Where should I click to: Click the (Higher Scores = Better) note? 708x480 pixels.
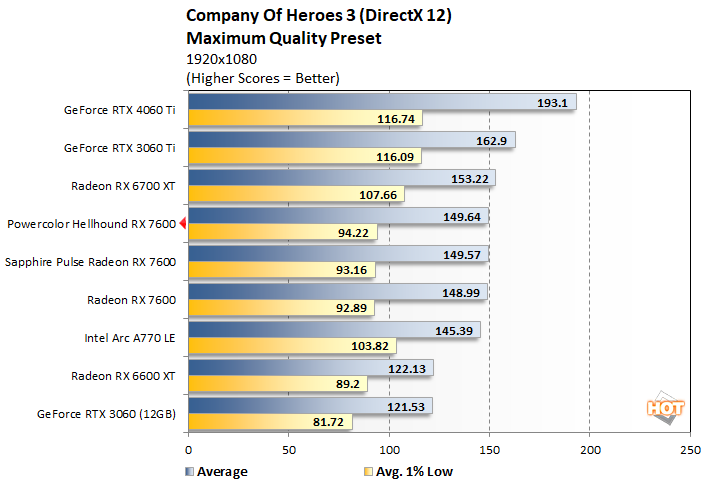click(263, 78)
